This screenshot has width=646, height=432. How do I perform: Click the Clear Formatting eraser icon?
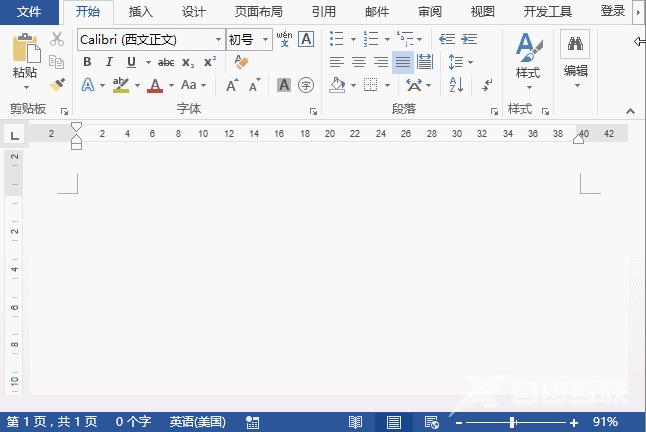point(240,62)
